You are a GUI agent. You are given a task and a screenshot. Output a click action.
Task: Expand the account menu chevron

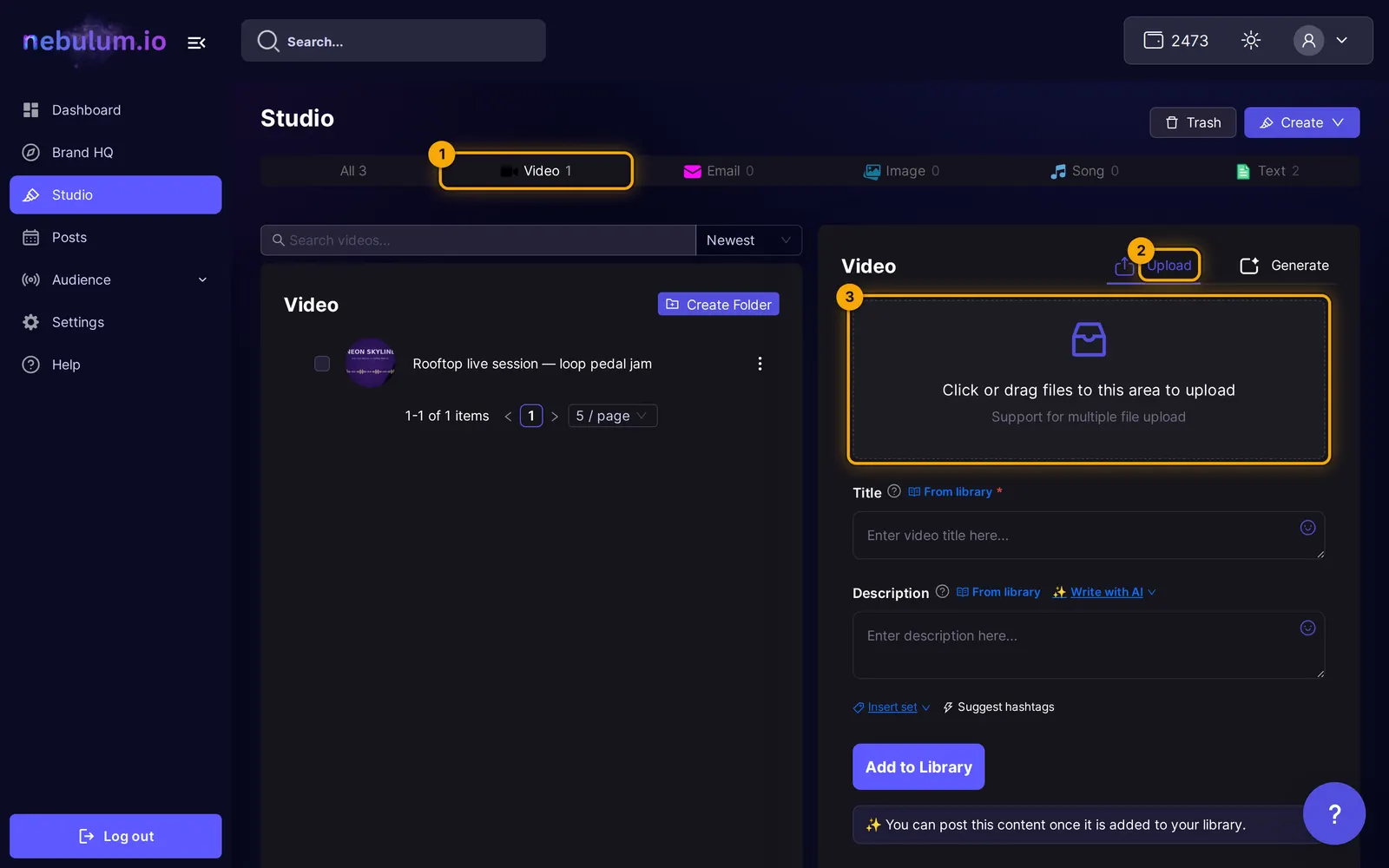click(1342, 40)
